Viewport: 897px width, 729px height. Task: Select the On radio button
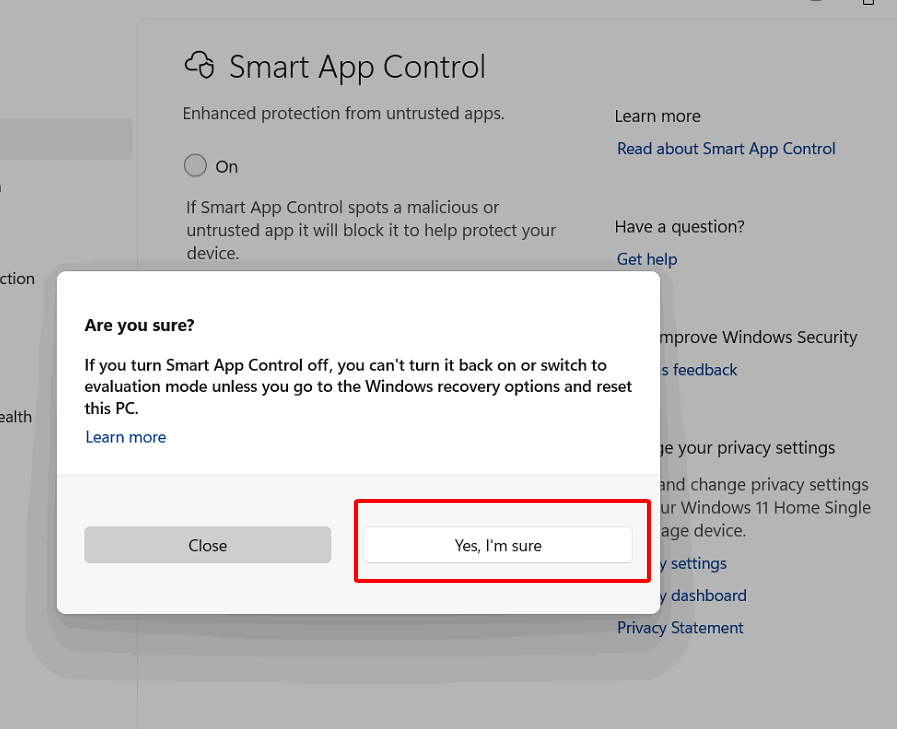point(195,165)
